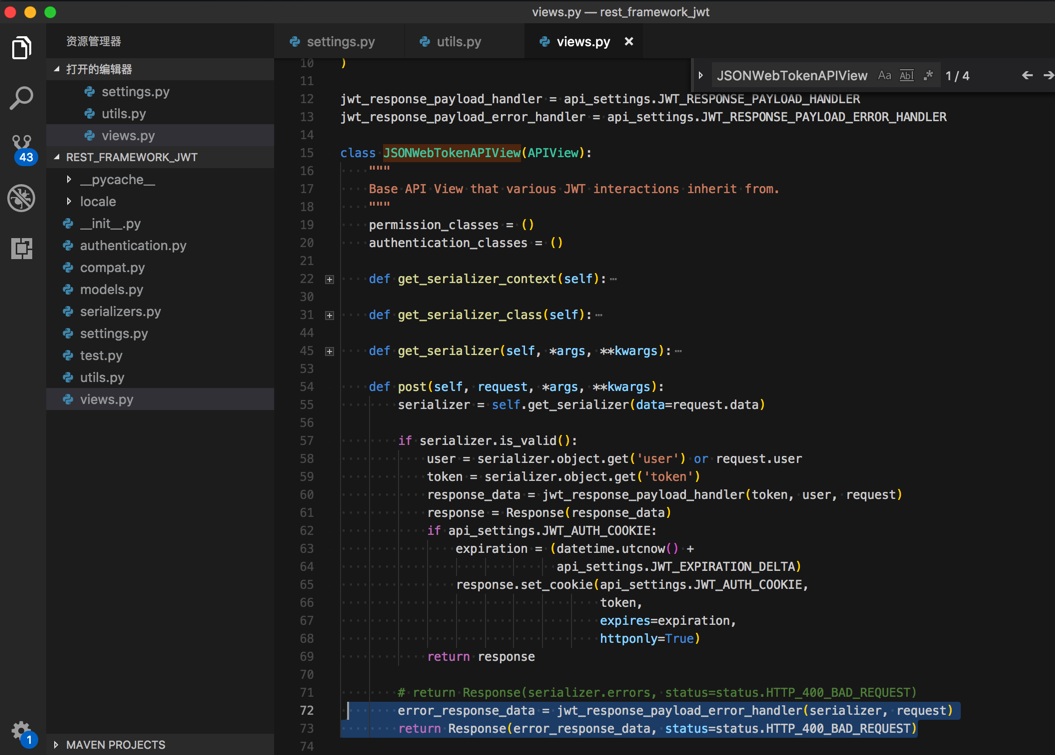This screenshot has width=1055, height=755.
Task: Open the Debug view icon
Action: [x=22, y=198]
